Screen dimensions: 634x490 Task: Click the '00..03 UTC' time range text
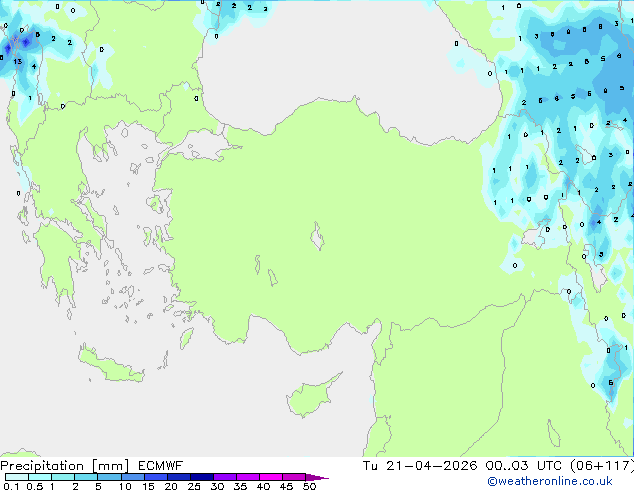(x=523, y=466)
